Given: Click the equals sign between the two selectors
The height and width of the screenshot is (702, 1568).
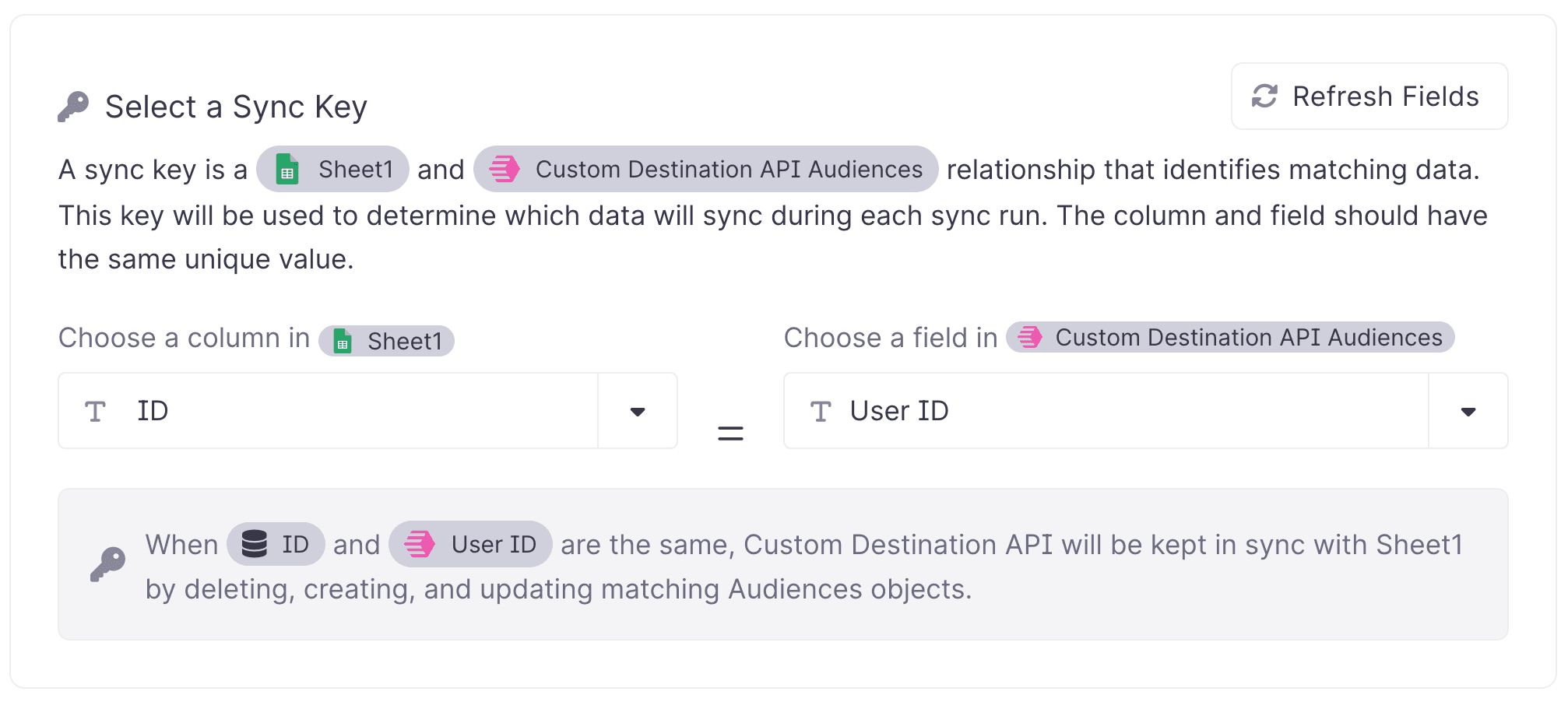Looking at the screenshot, I should click(x=730, y=433).
